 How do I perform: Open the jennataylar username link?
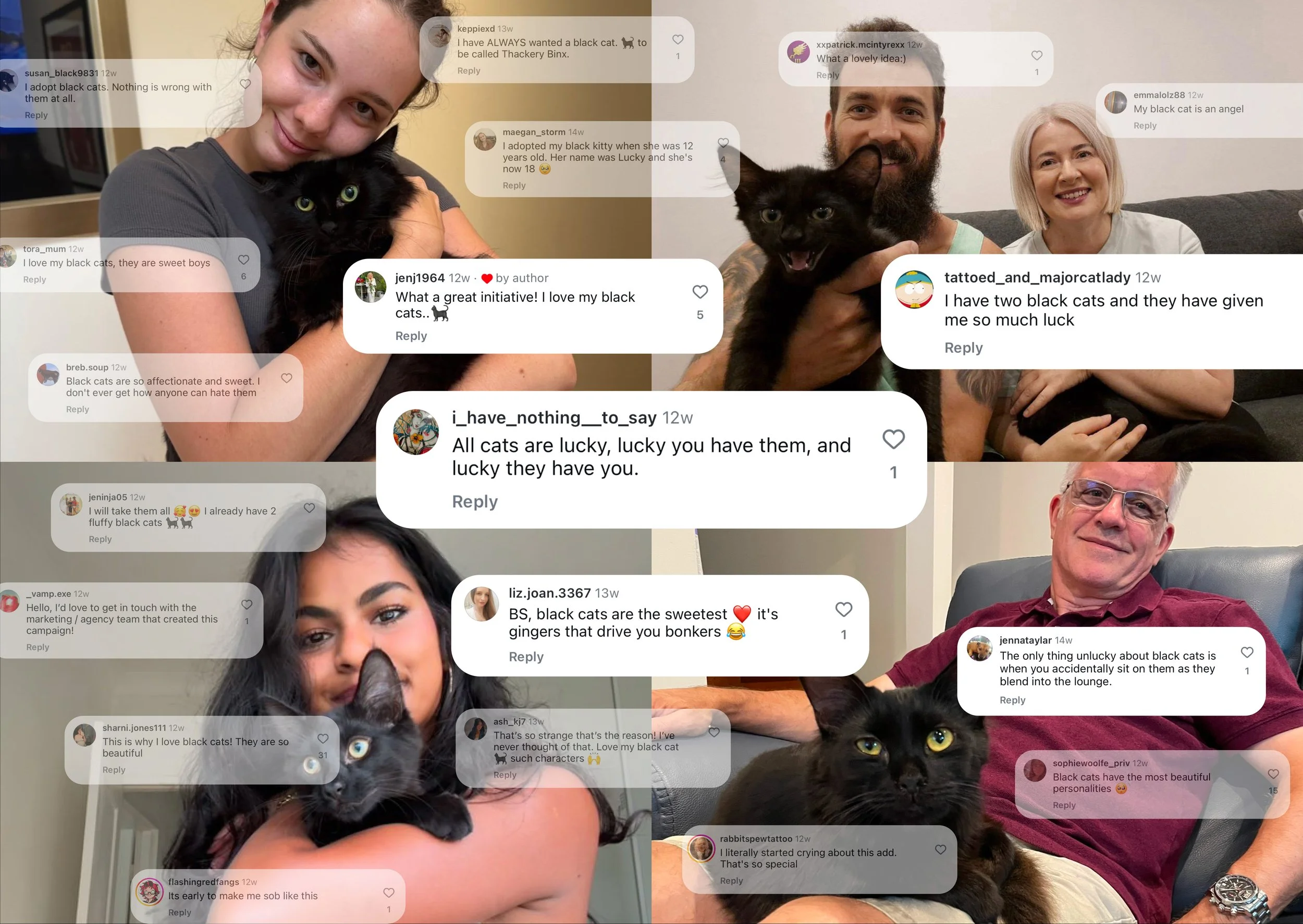(x=1025, y=640)
